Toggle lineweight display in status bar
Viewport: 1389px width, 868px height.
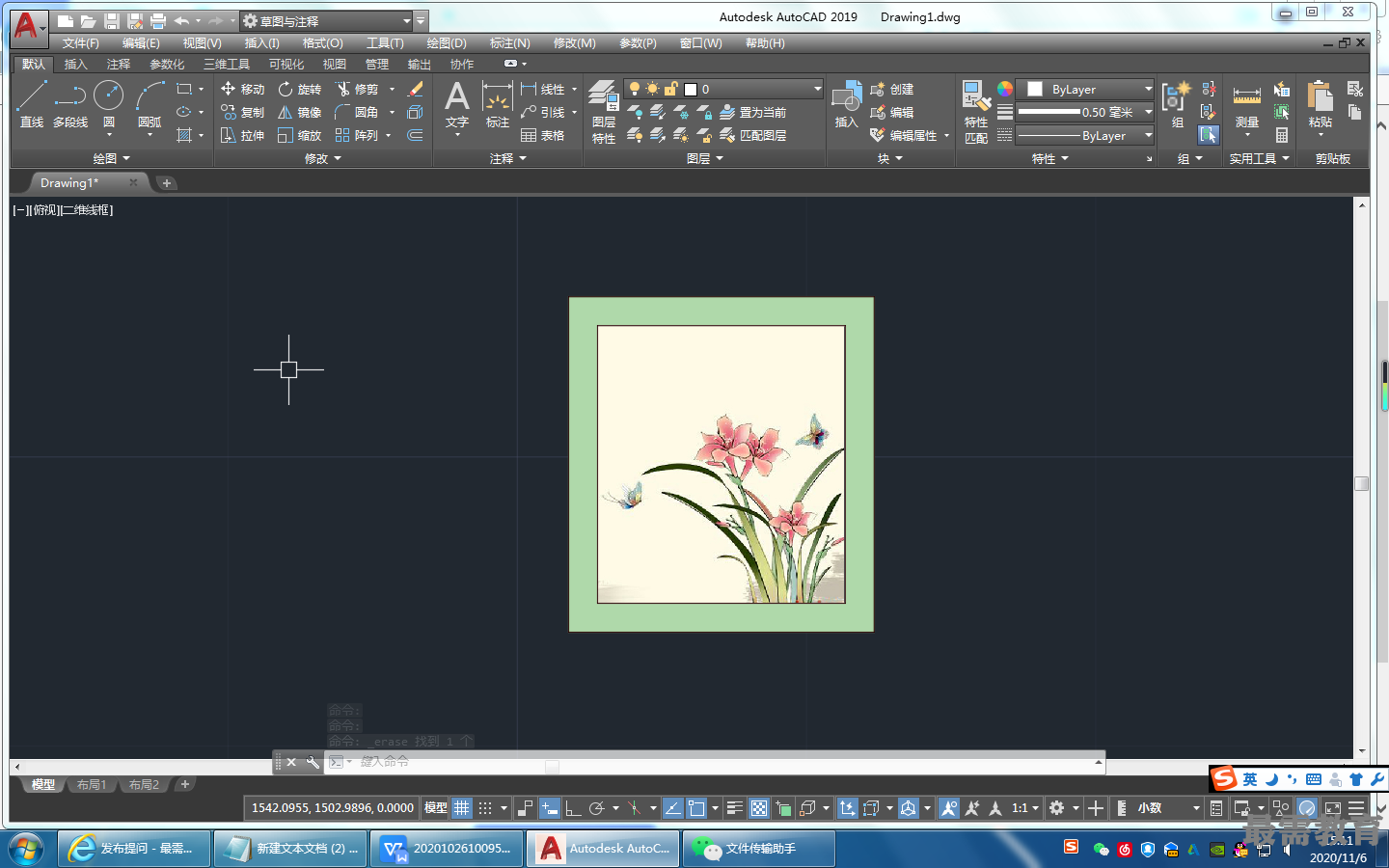(x=734, y=808)
